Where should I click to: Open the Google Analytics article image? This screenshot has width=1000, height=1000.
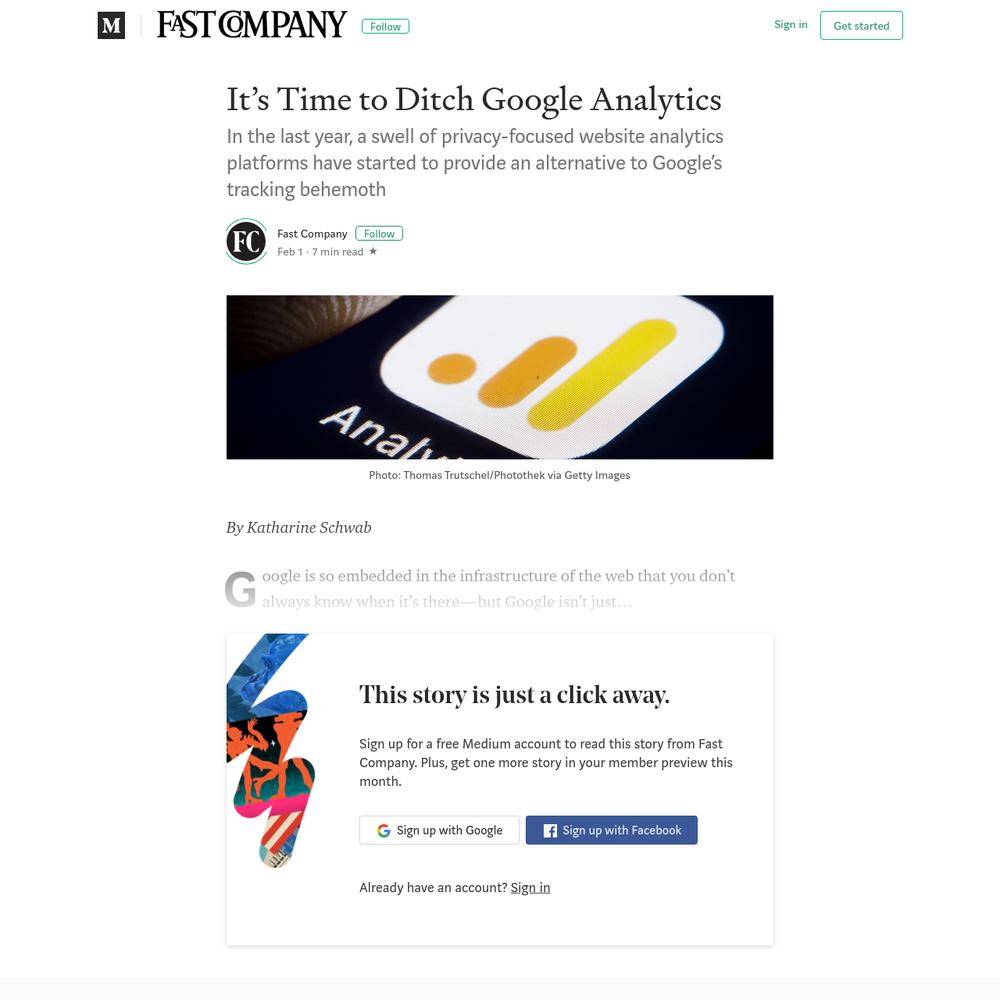point(499,377)
